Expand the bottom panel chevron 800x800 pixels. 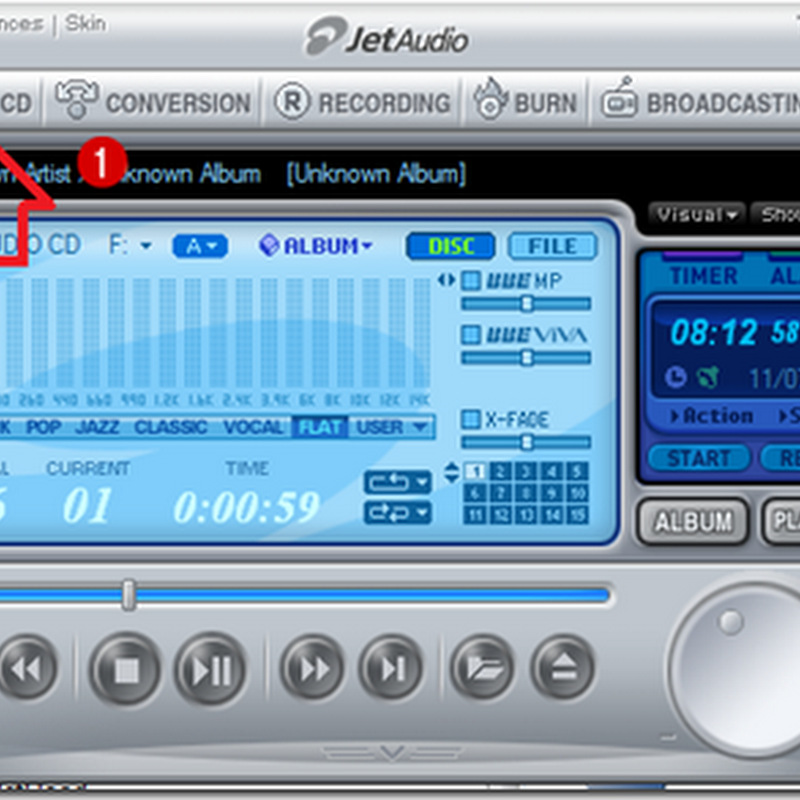pyautogui.click(x=392, y=753)
